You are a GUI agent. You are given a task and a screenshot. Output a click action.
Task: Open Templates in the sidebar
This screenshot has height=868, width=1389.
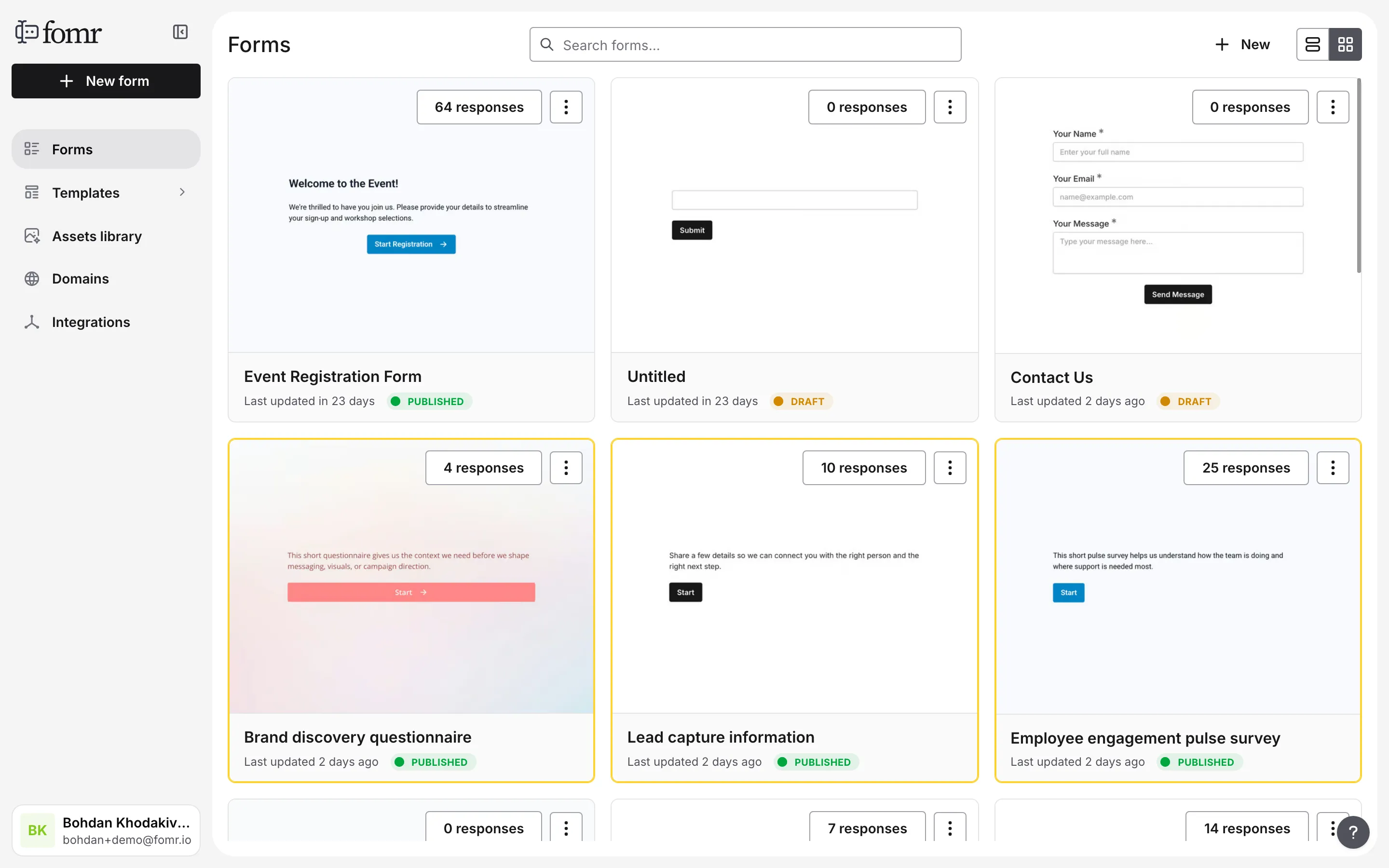click(106, 192)
